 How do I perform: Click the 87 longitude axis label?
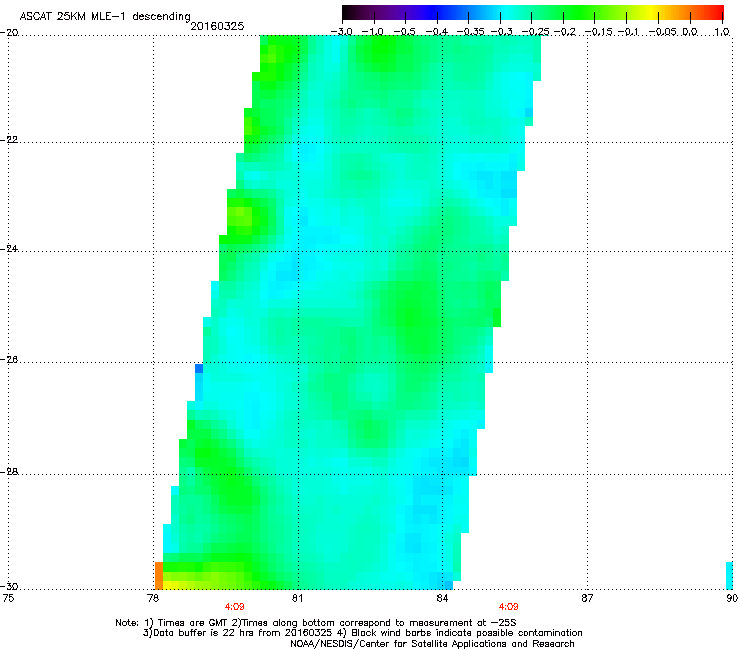coord(587,598)
